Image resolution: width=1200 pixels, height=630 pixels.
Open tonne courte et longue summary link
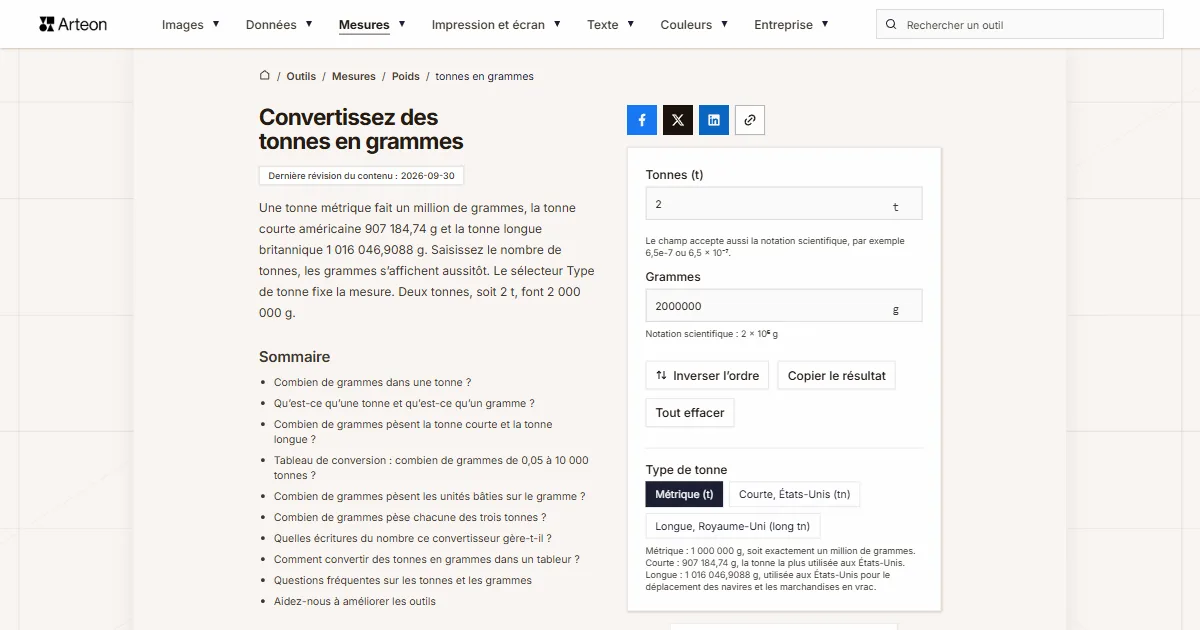point(413,431)
